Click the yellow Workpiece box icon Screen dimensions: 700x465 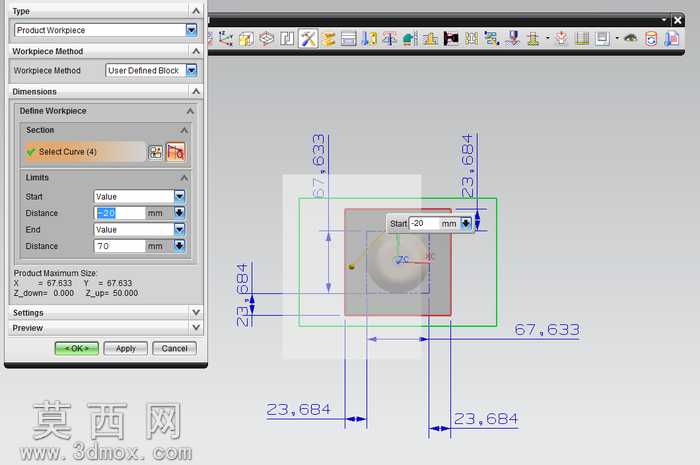(246, 39)
